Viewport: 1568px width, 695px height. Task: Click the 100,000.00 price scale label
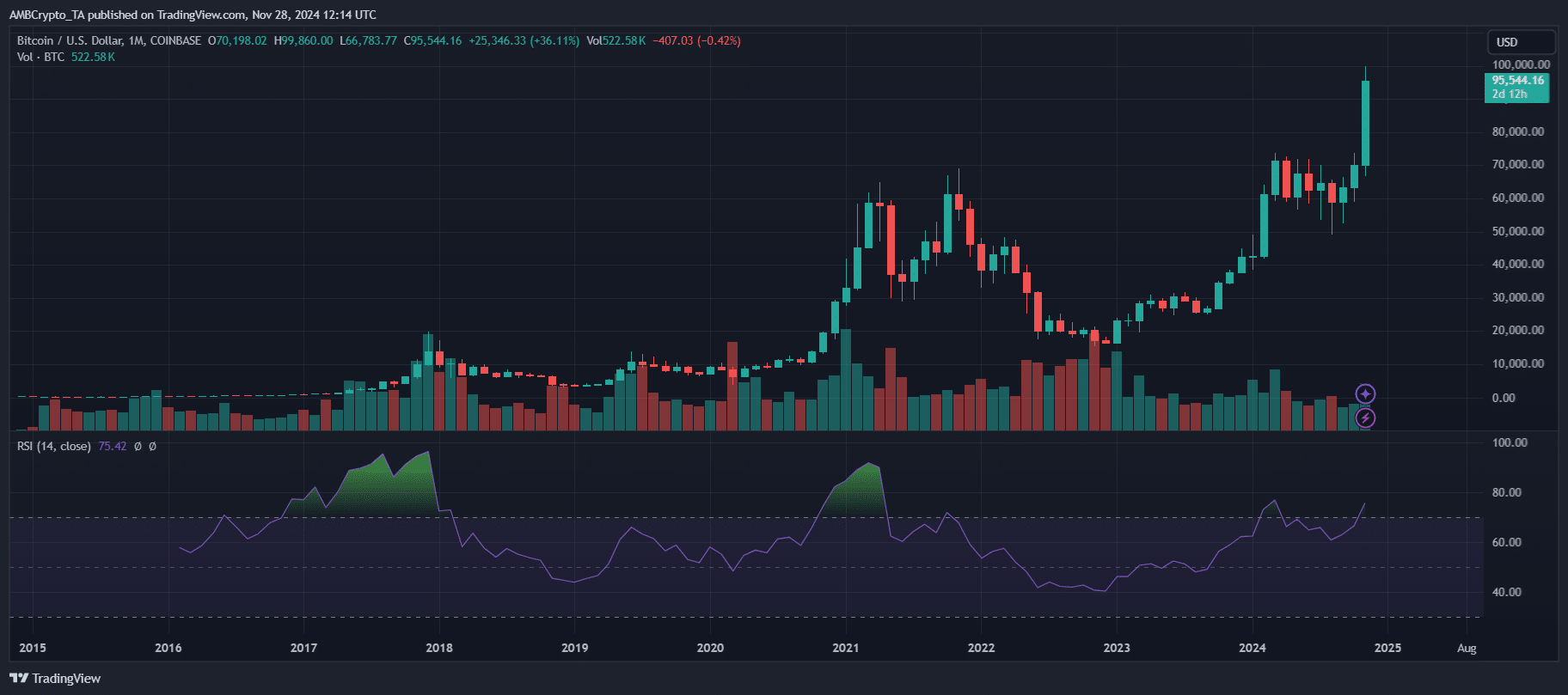pos(1521,64)
